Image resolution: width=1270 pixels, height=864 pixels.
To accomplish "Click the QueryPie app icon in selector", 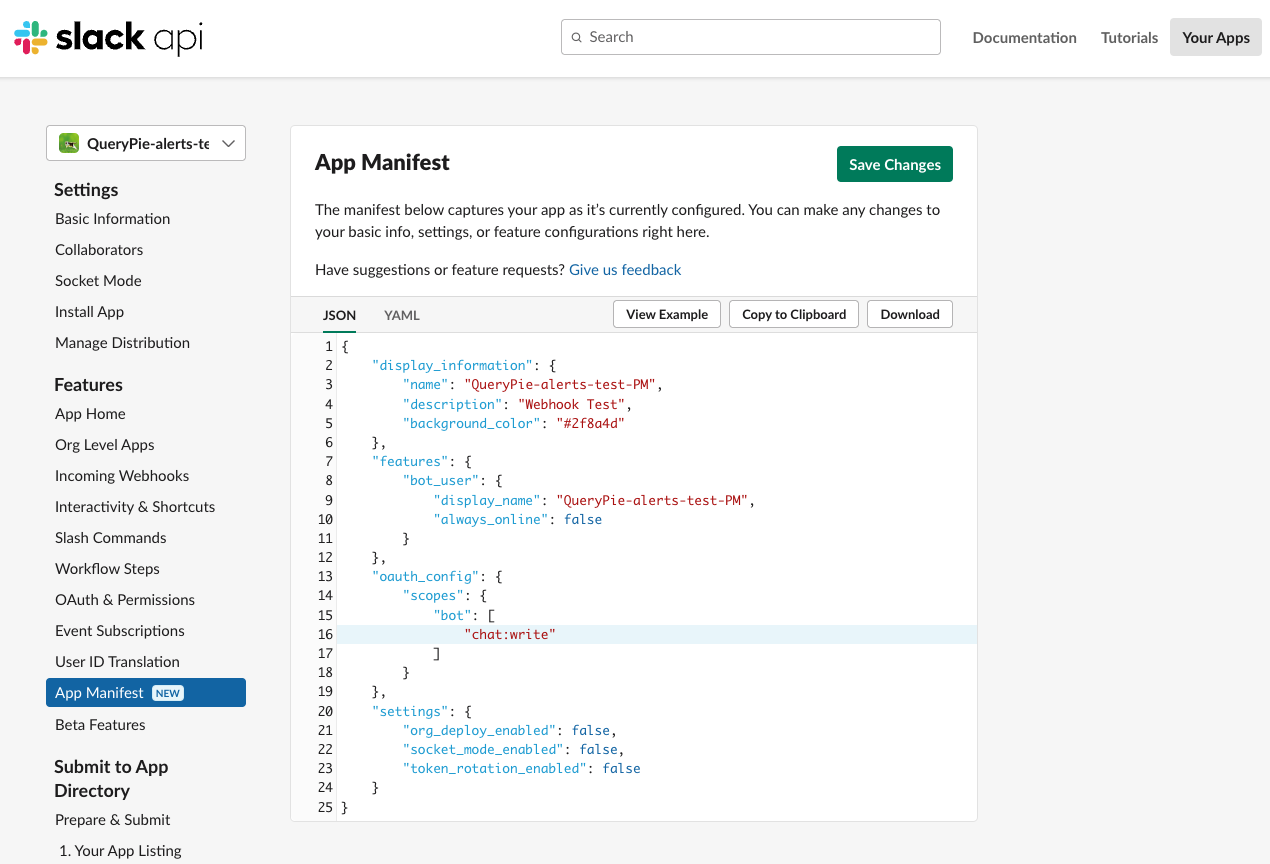I will (69, 143).
